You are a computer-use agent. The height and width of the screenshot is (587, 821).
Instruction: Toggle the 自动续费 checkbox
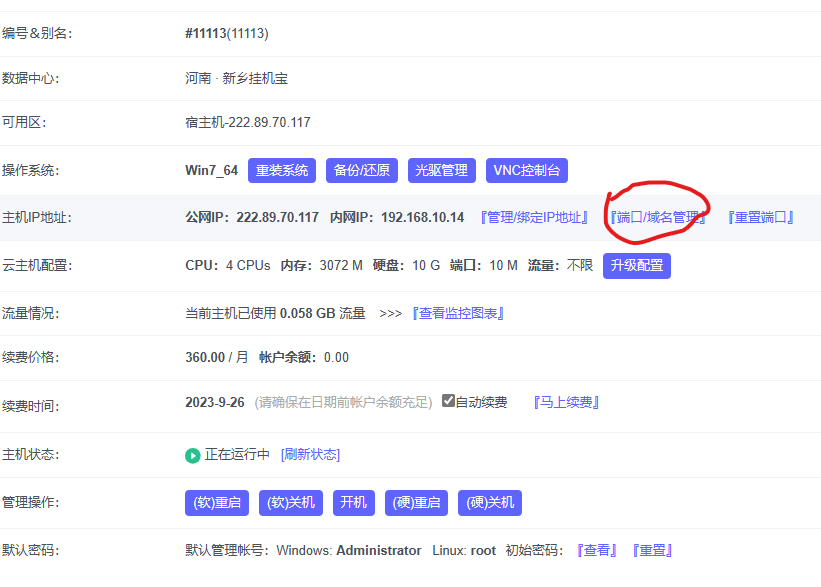[448, 401]
